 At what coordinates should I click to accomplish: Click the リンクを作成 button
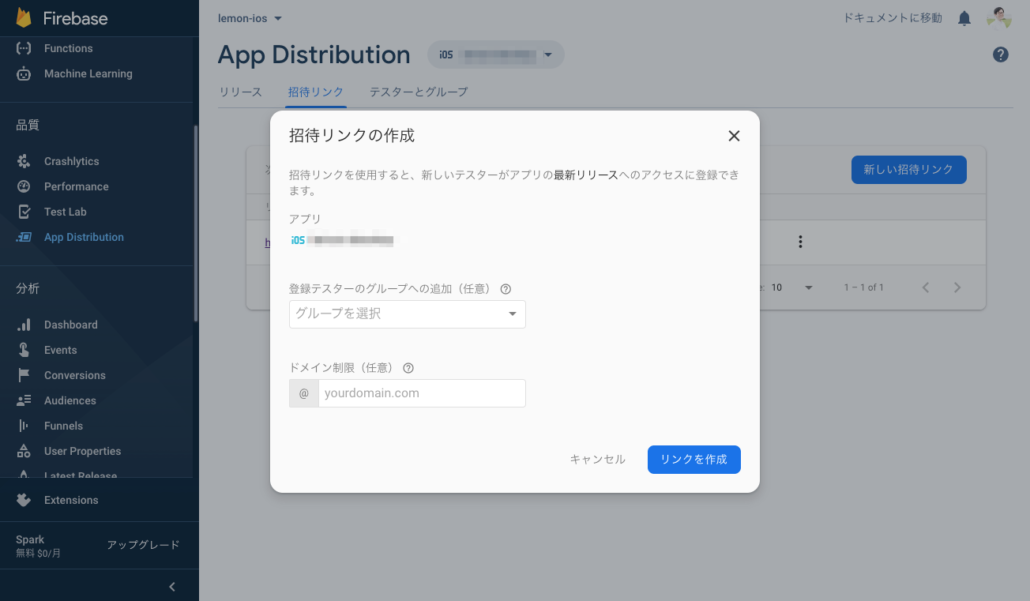[694, 459]
